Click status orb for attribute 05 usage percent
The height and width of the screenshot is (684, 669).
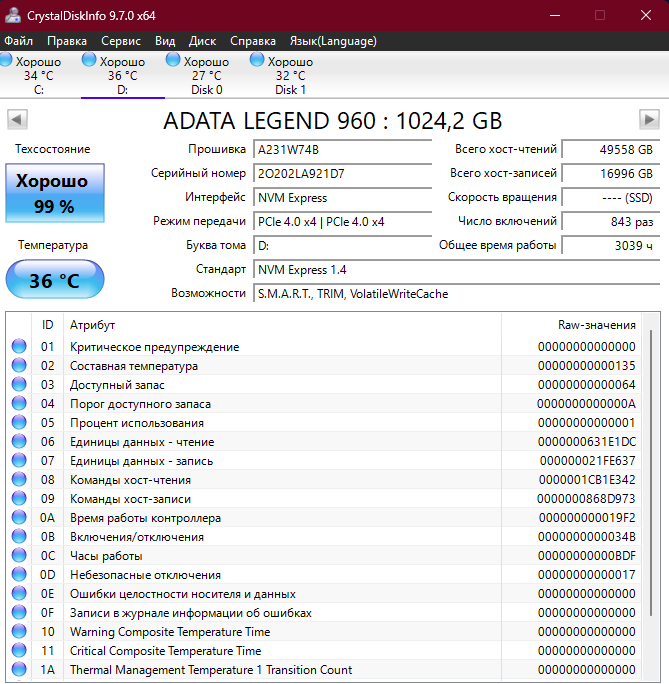19,423
